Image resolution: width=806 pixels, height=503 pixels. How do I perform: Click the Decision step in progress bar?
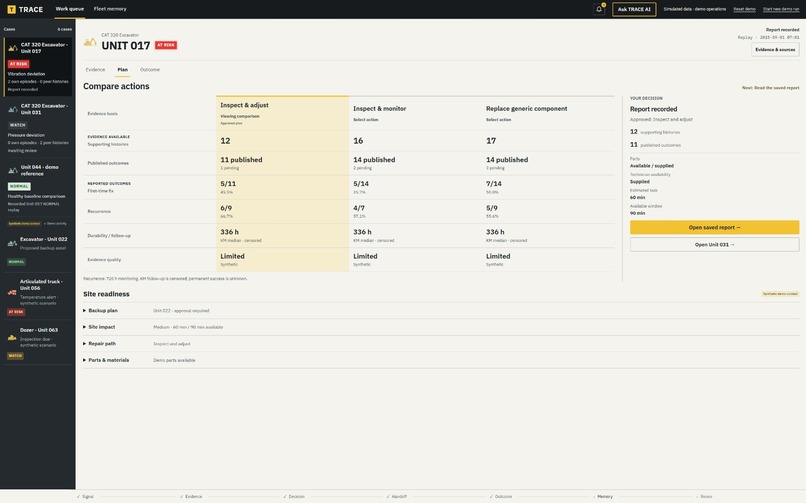(x=294, y=496)
